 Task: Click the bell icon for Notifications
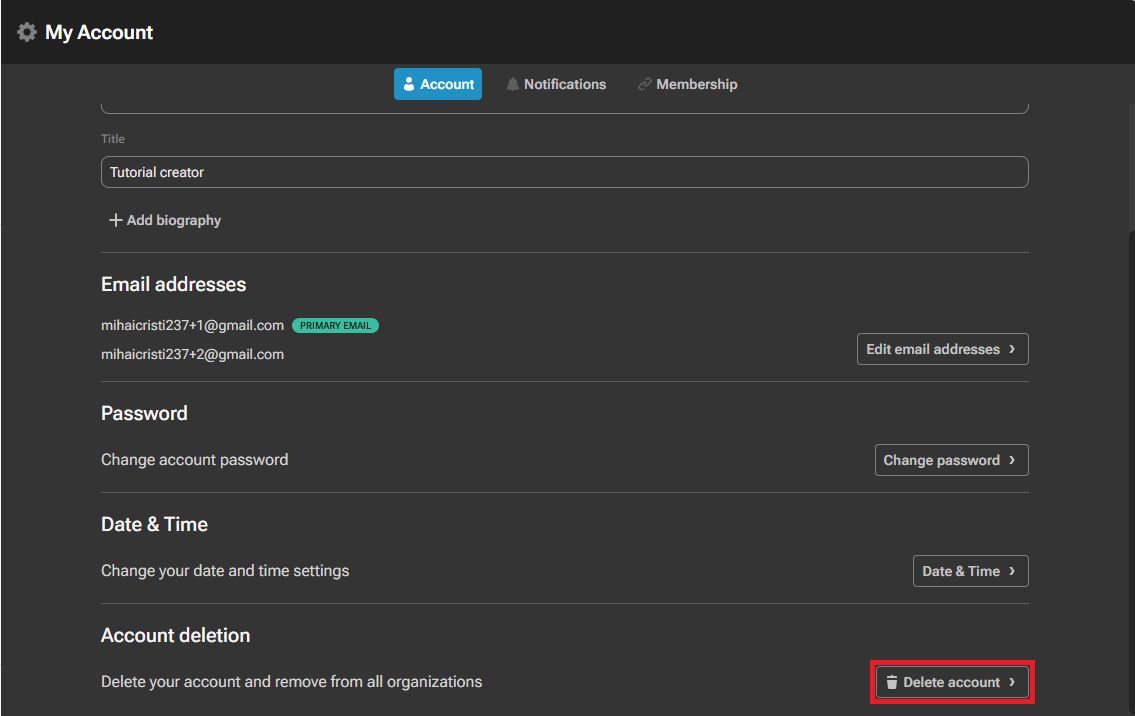coord(513,85)
